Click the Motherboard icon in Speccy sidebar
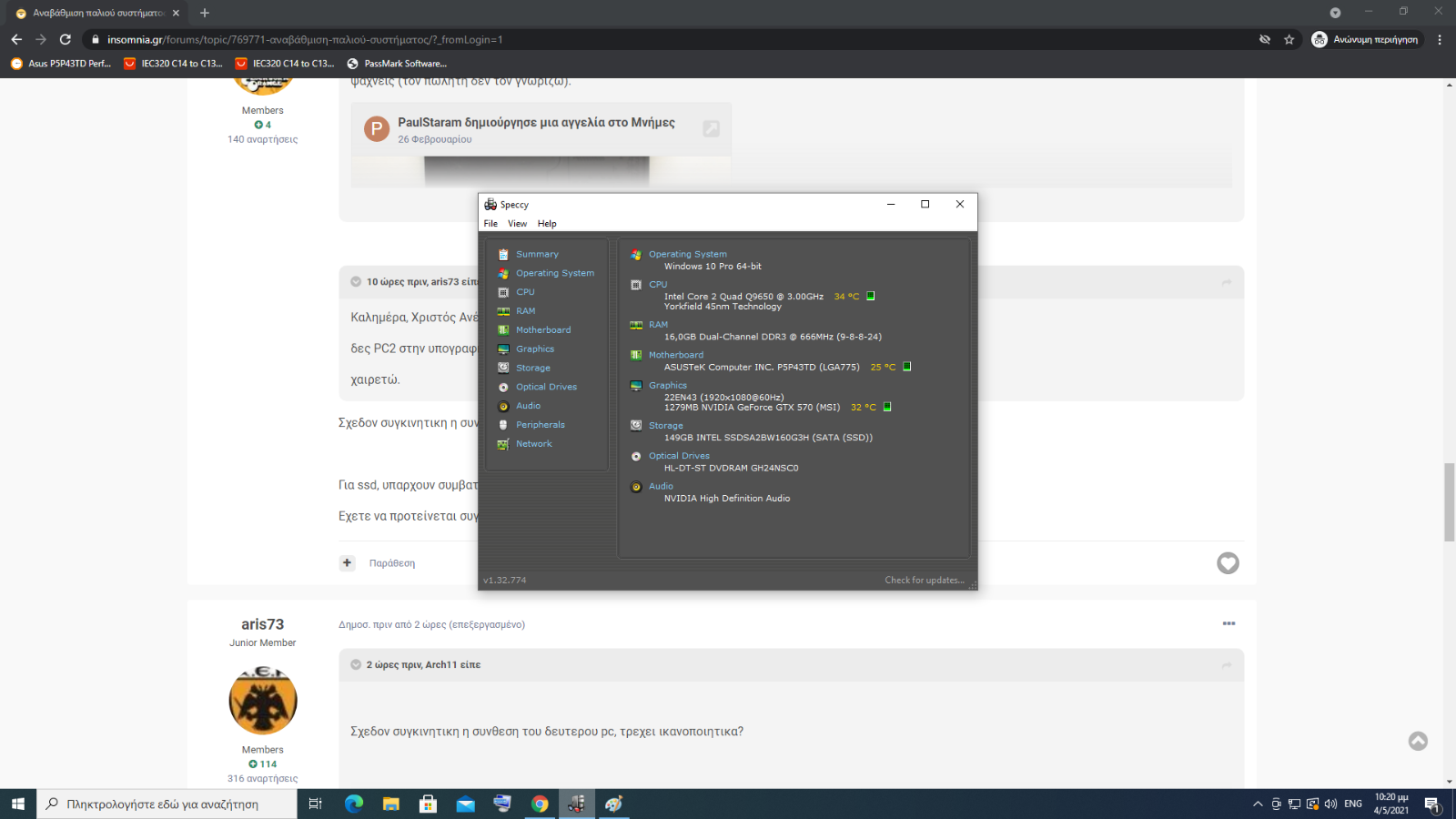The image size is (1456, 819). [x=503, y=330]
